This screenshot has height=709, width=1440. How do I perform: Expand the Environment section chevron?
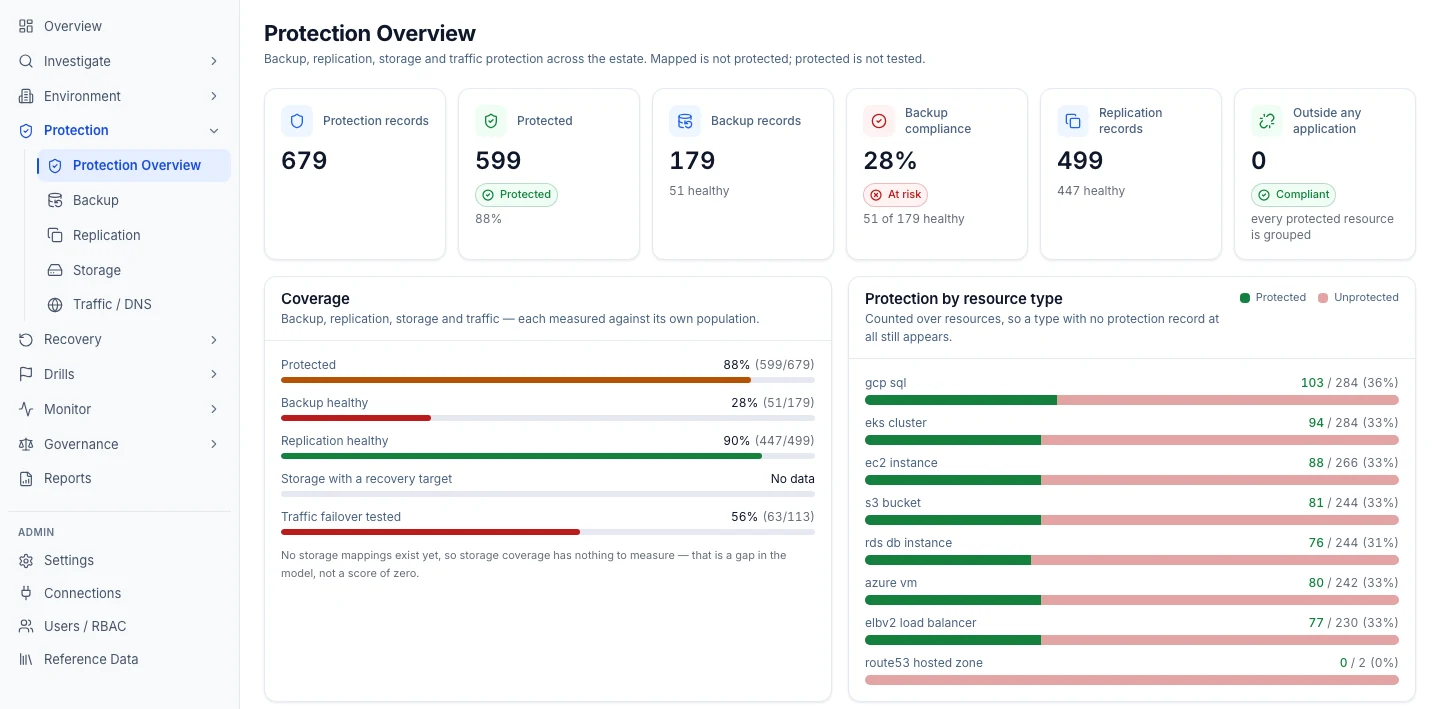coord(214,96)
